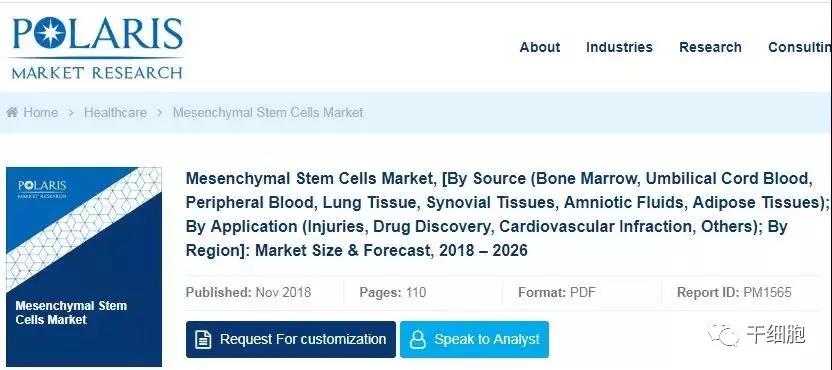Open the About menu
832x370 pixels.
point(540,47)
